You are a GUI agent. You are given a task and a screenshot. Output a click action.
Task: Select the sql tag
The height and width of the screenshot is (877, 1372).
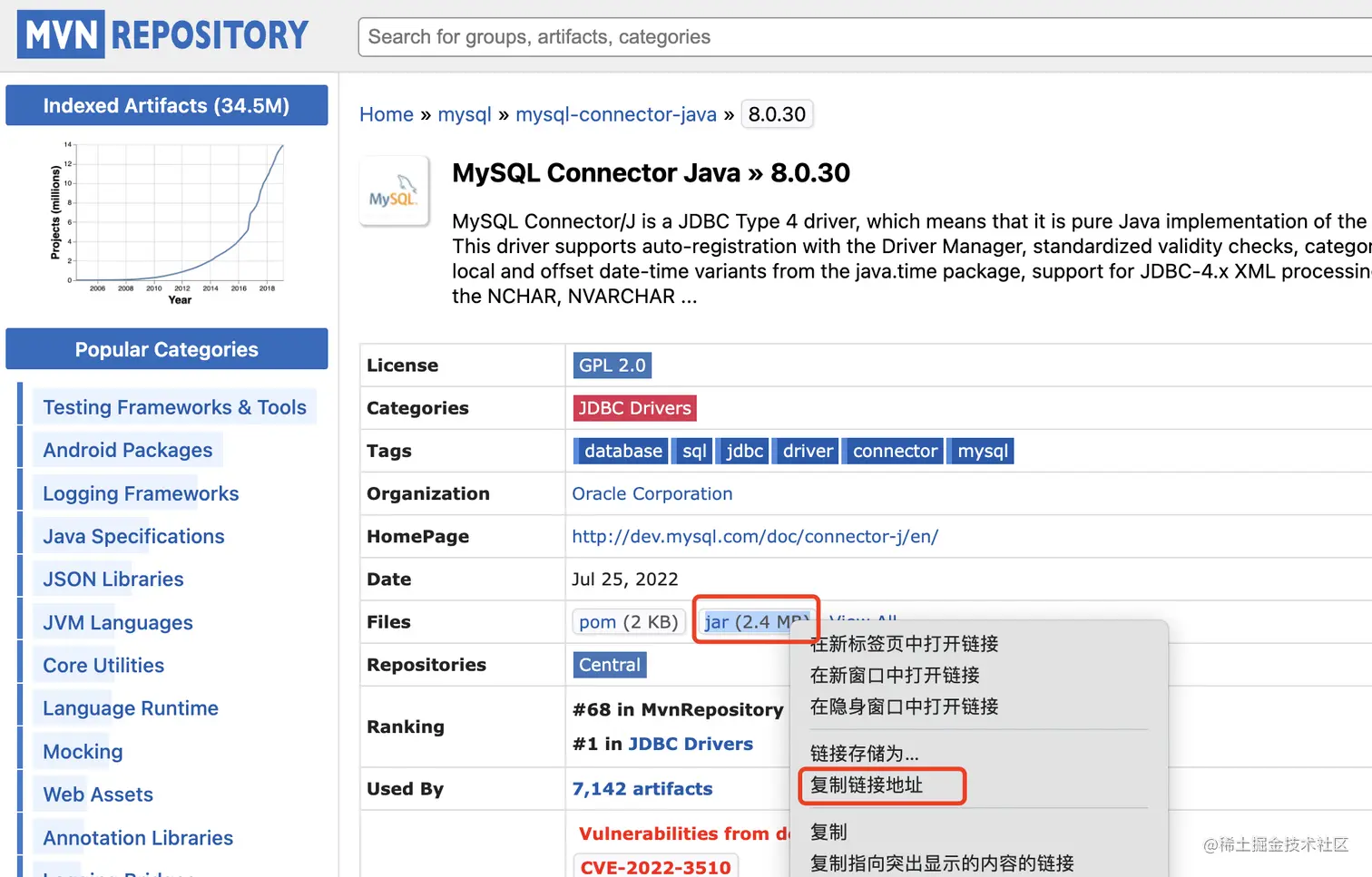(x=694, y=451)
